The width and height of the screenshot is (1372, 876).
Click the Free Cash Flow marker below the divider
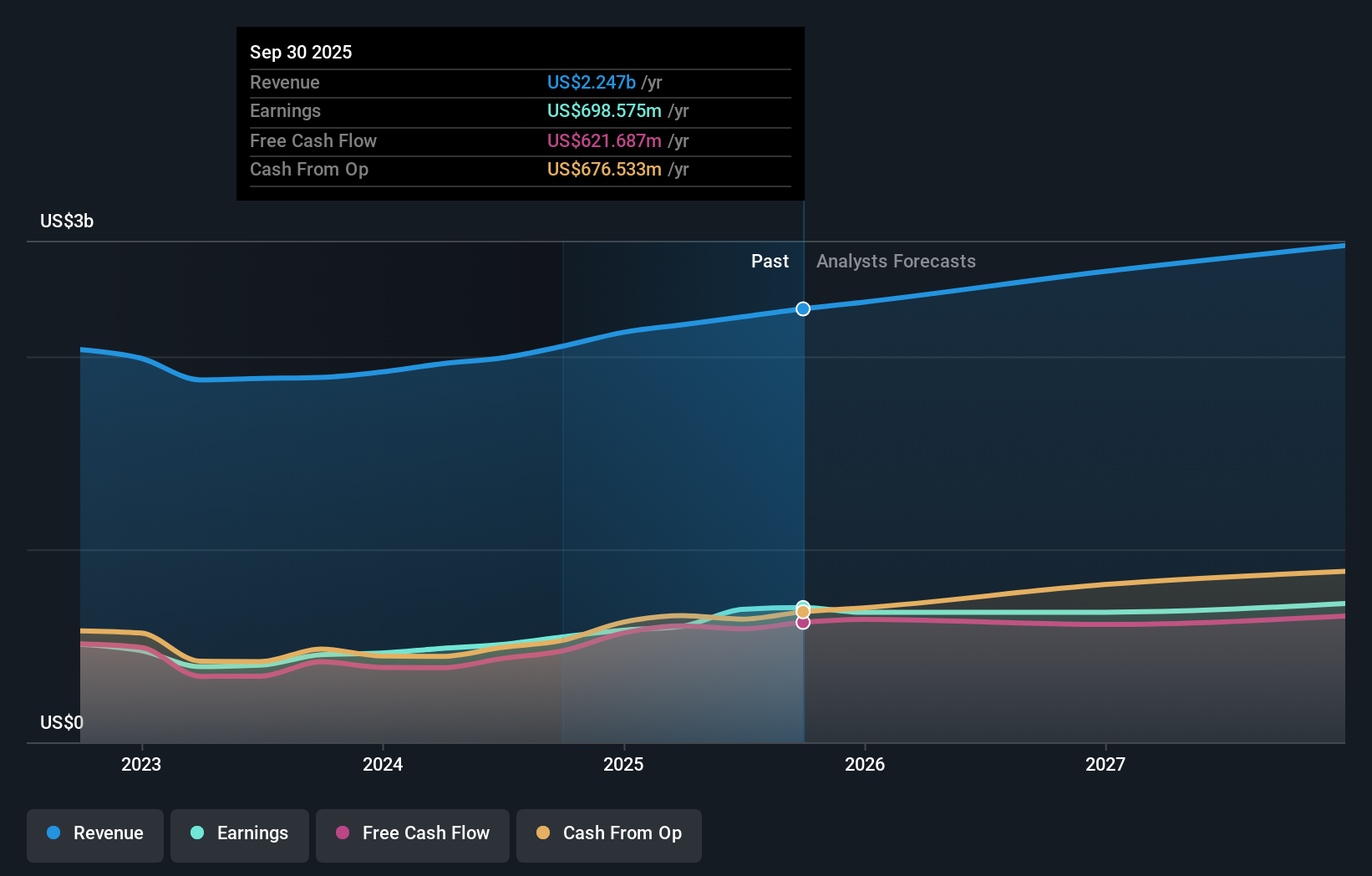point(802,623)
